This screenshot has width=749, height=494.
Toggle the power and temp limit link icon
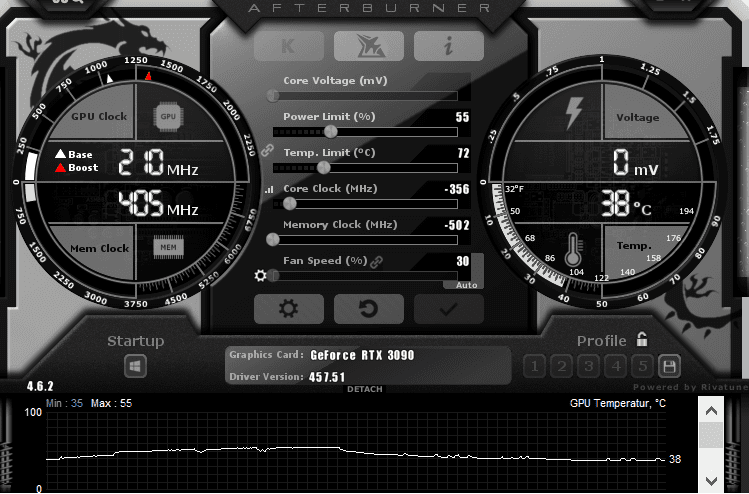click(x=267, y=150)
